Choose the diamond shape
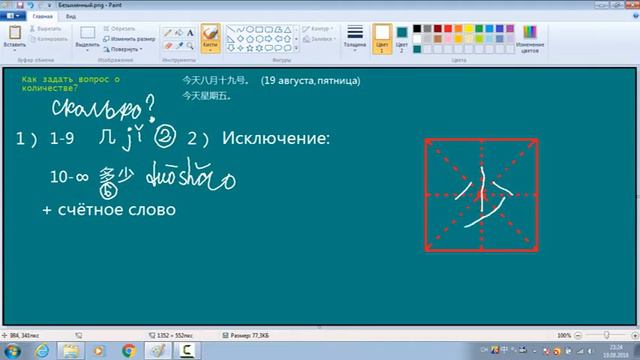Screen dimensions: 640x360 [240, 39]
